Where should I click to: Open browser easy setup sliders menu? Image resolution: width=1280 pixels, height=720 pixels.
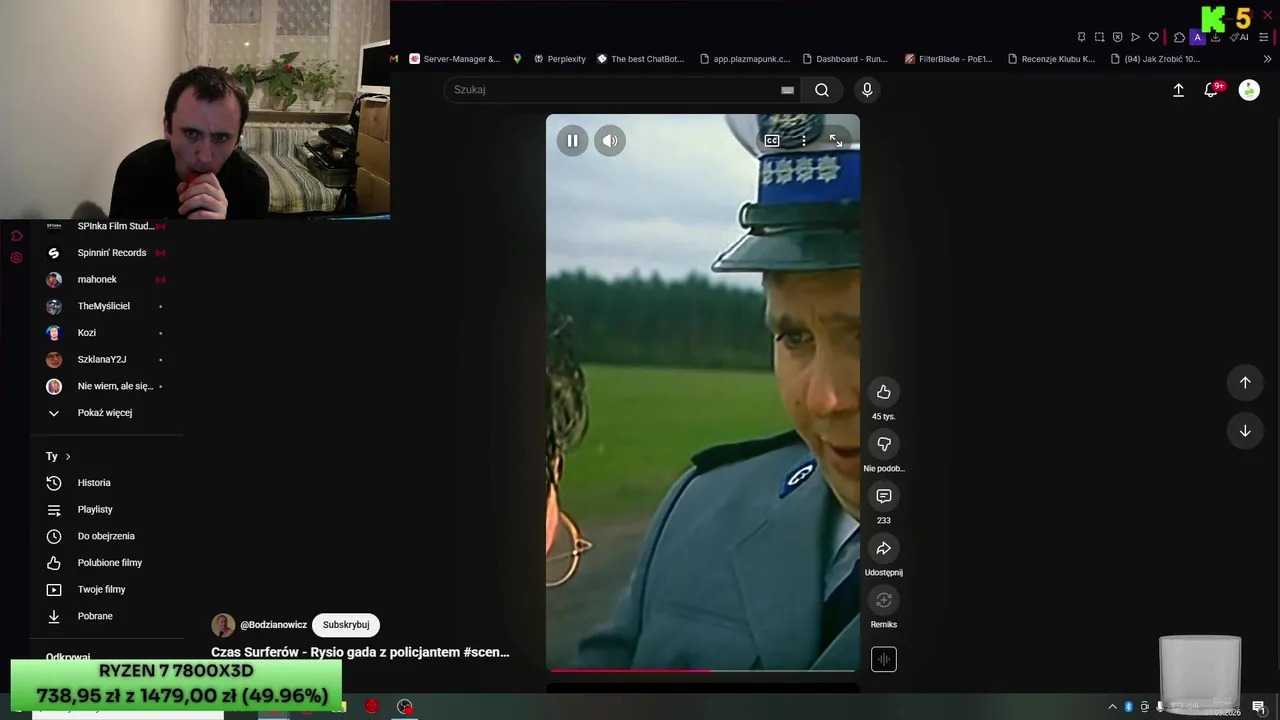(1264, 37)
